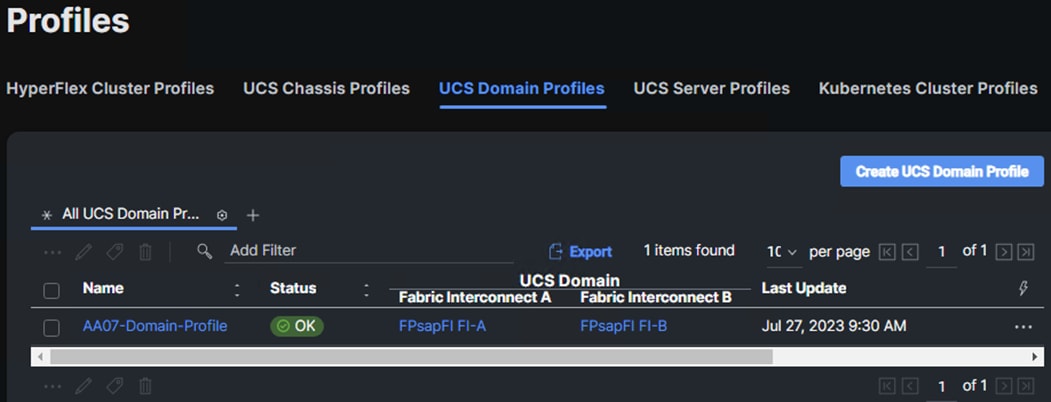This screenshot has width=1051, height=402.
Task: Click the search magnifier icon
Action: tap(204, 251)
